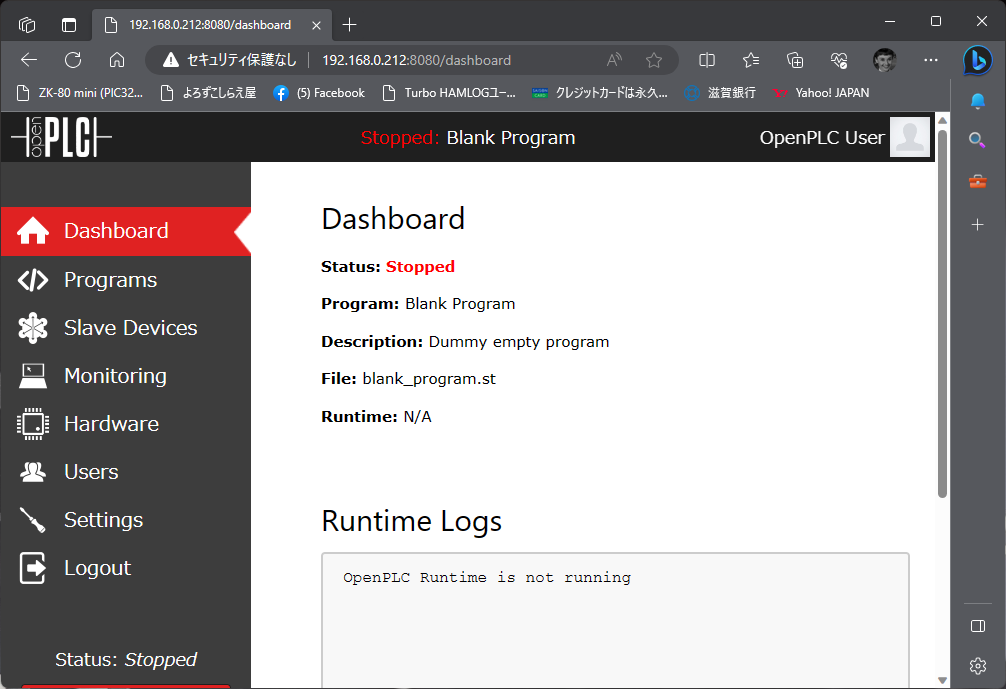Open the Dashboard sidebar item
The image size is (1006, 689).
126,231
